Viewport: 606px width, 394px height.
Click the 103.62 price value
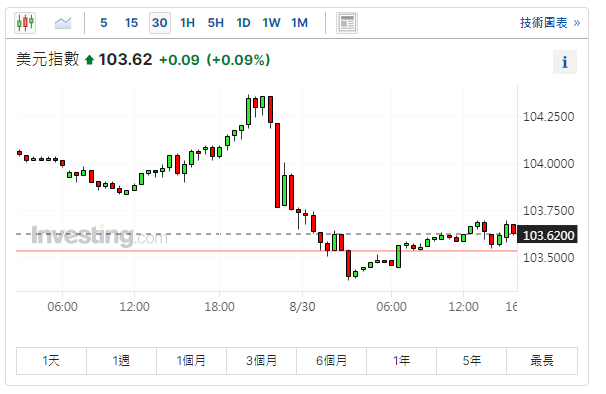[x=125, y=60]
